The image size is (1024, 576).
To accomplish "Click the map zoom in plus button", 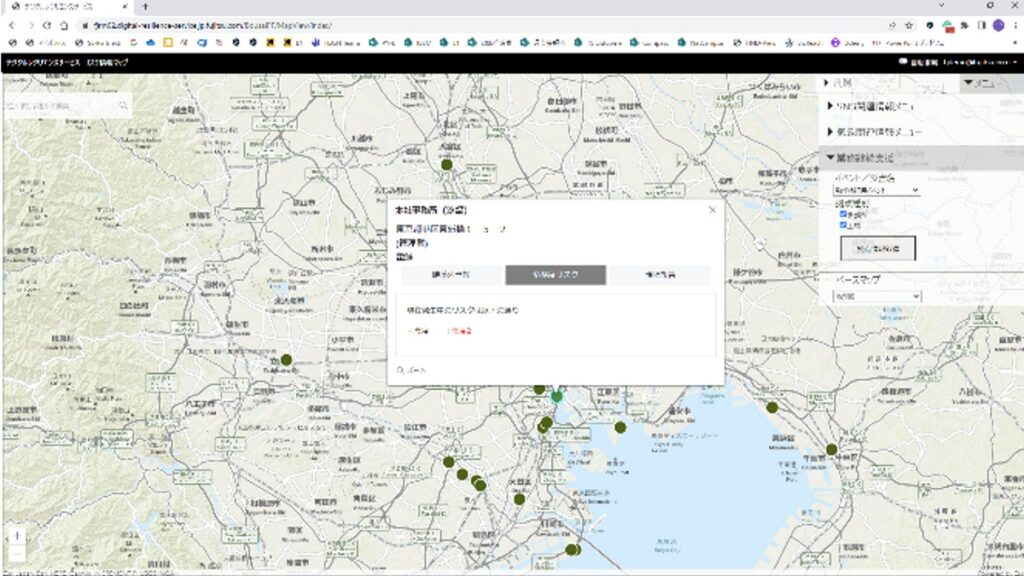I will [x=17, y=536].
